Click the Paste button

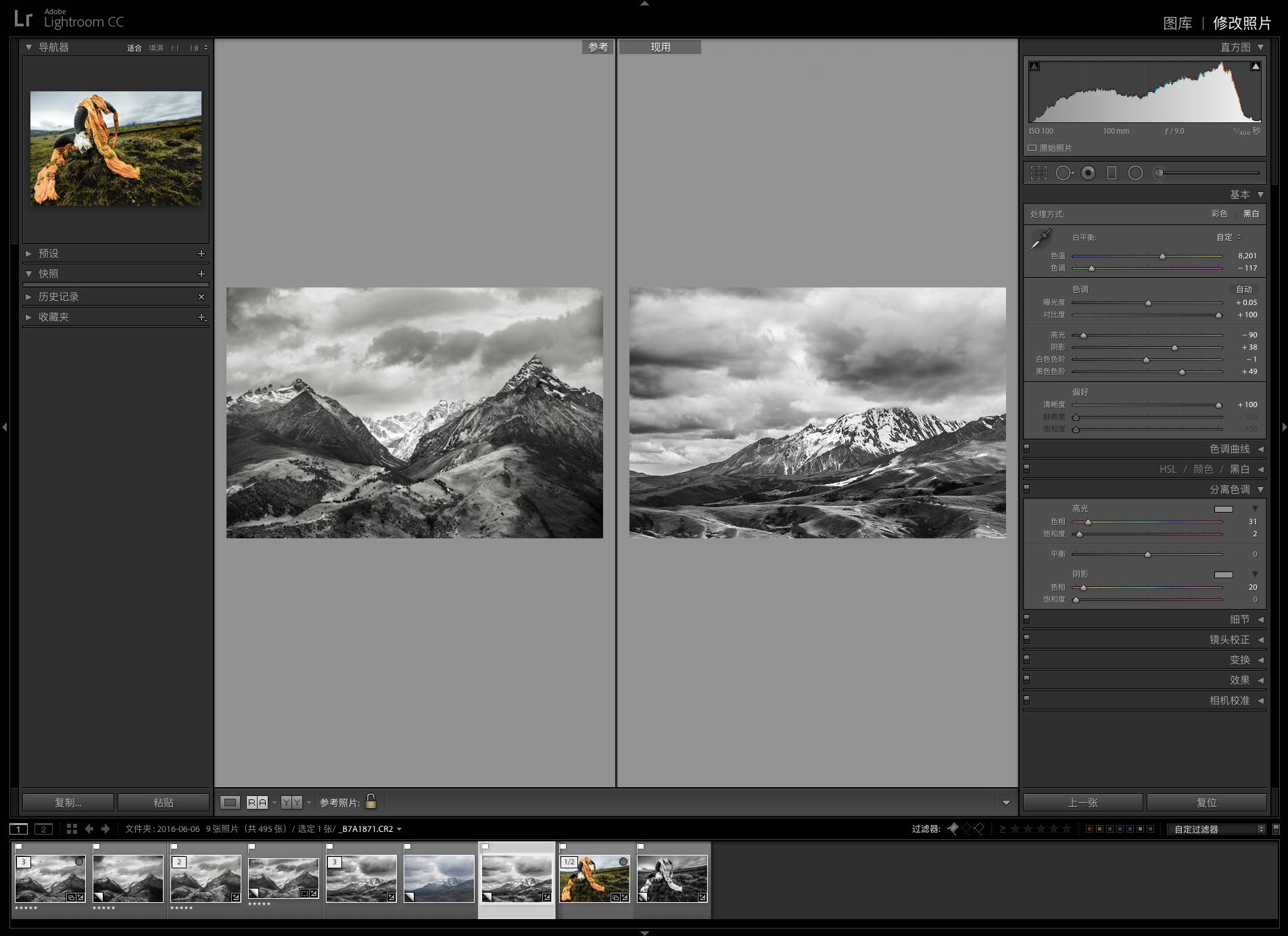(x=163, y=802)
